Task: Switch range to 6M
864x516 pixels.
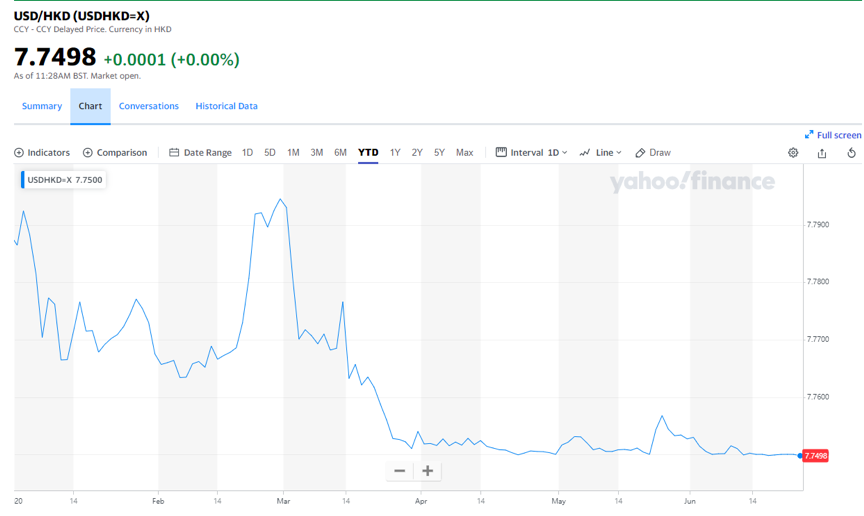Action: [340, 153]
